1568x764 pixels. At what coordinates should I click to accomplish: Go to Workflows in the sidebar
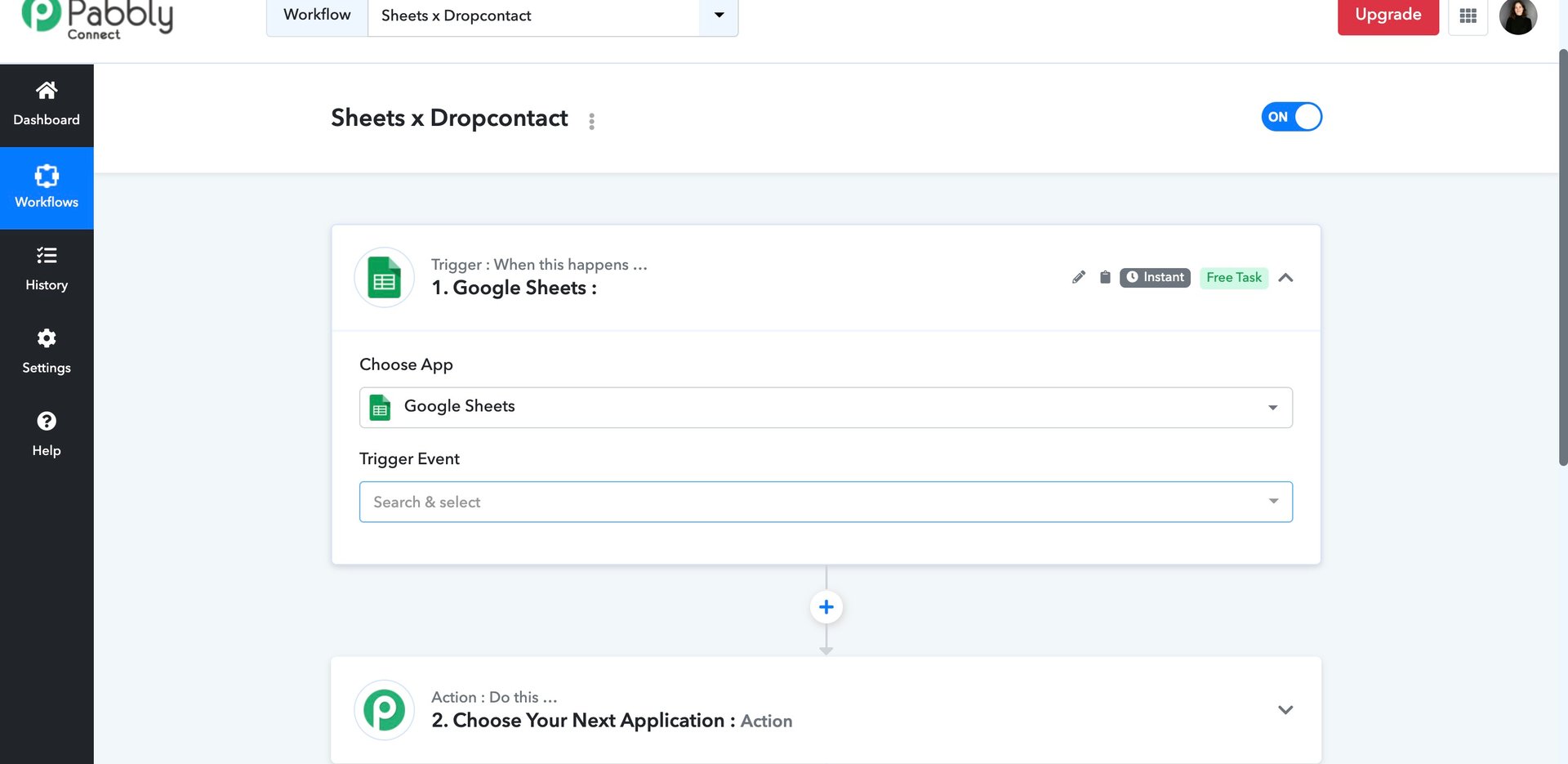coord(47,188)
